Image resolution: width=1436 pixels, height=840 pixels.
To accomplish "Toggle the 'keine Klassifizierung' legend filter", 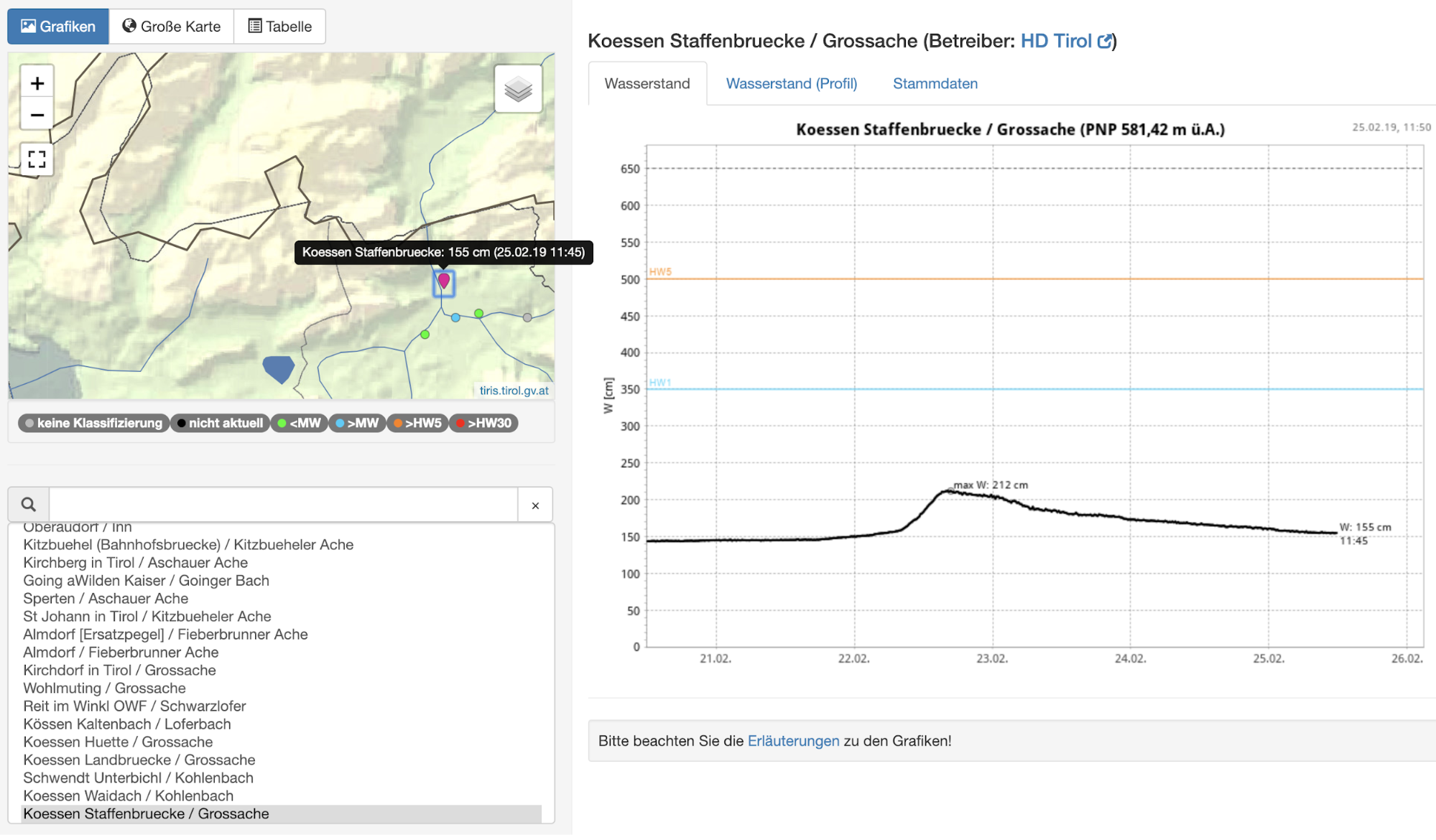I will point(93,423).
